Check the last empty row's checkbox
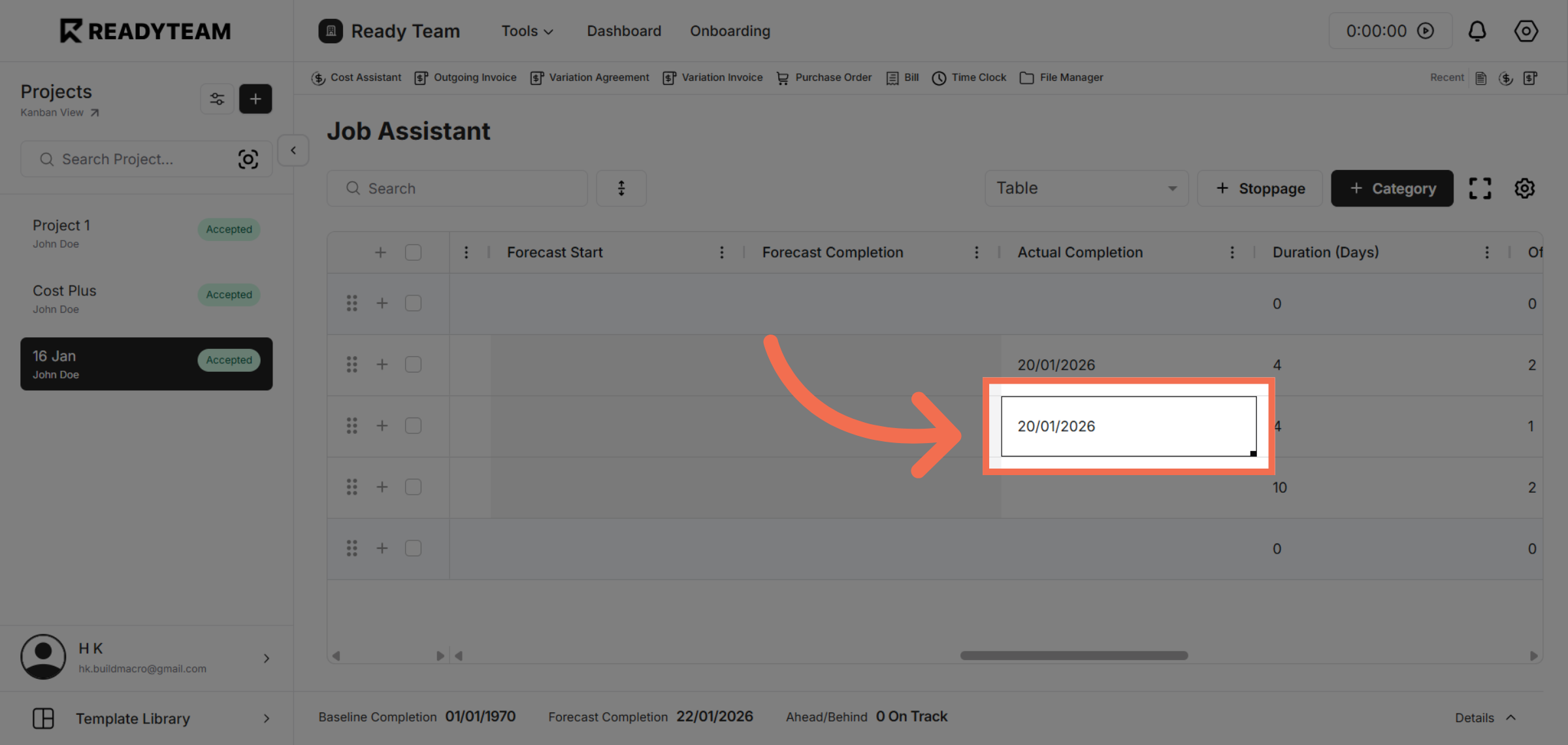 413,548
